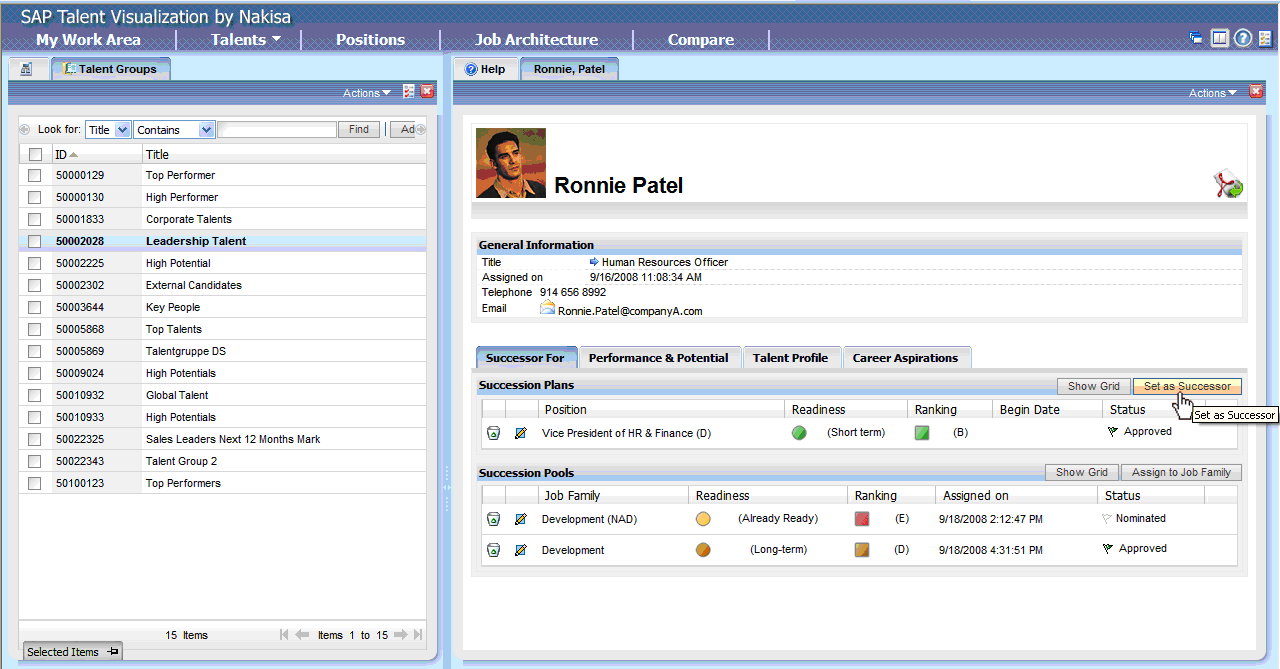Export Ronnie Patel profile to PDF
This screenshot has width=1280, height=669.
(1228, 185)
